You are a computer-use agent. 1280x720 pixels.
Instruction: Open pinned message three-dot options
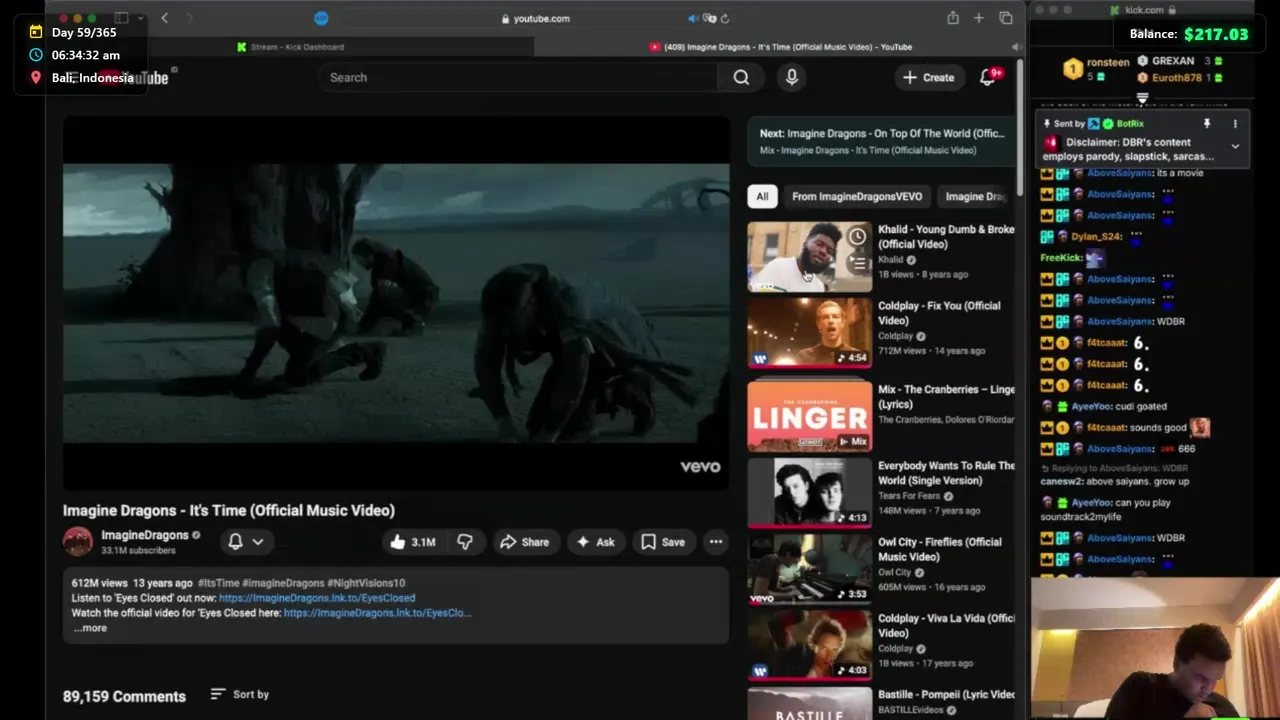pyautogui.click(x=1235, y=124)
